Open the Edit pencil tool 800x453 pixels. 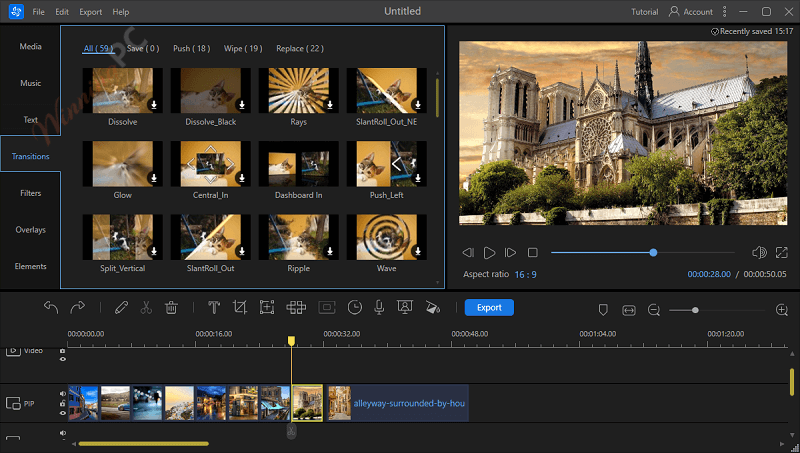click(121, 307)
